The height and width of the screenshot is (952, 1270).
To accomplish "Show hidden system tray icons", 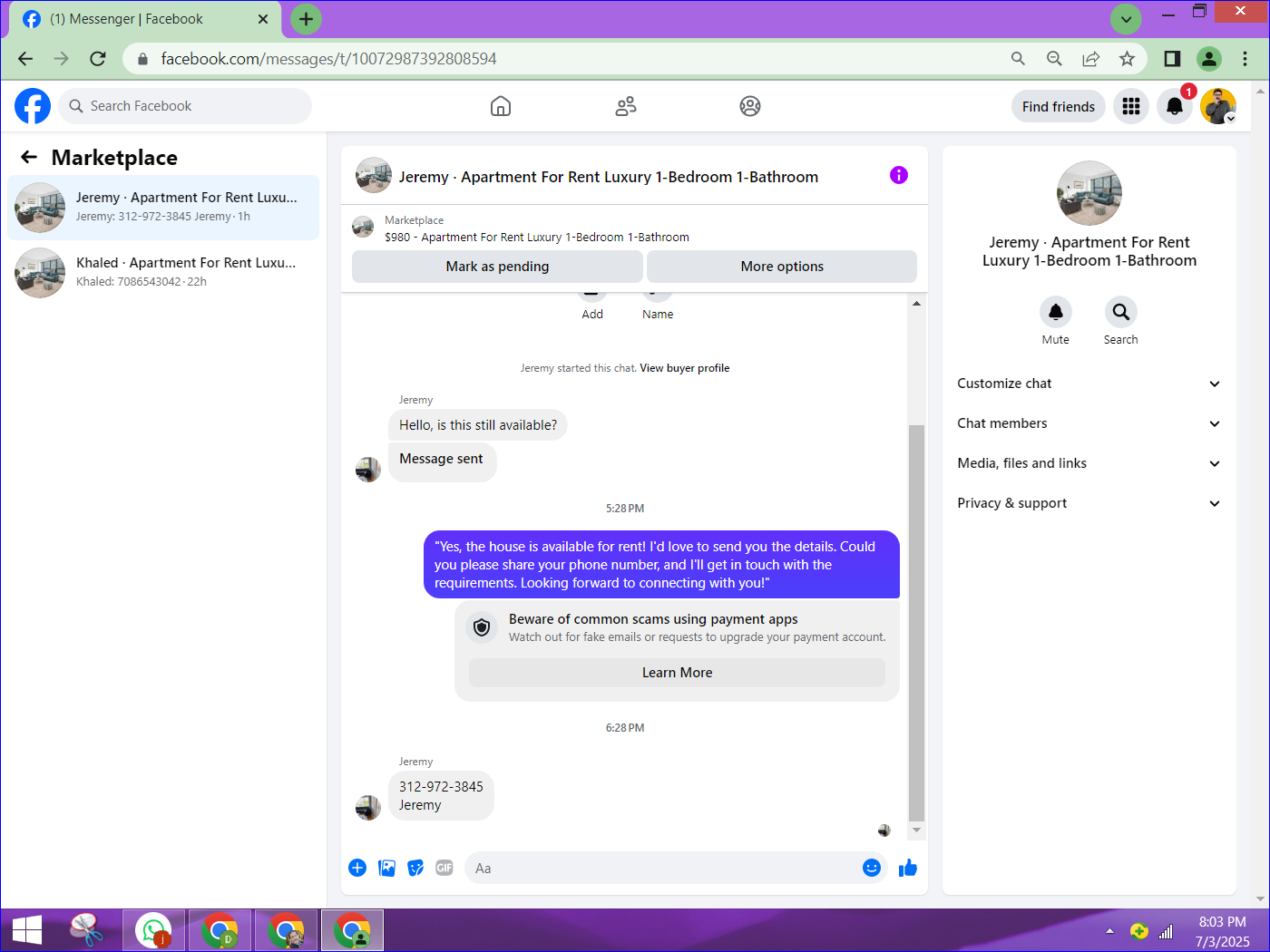I will pyautogui.click(x=1109, y=931).
